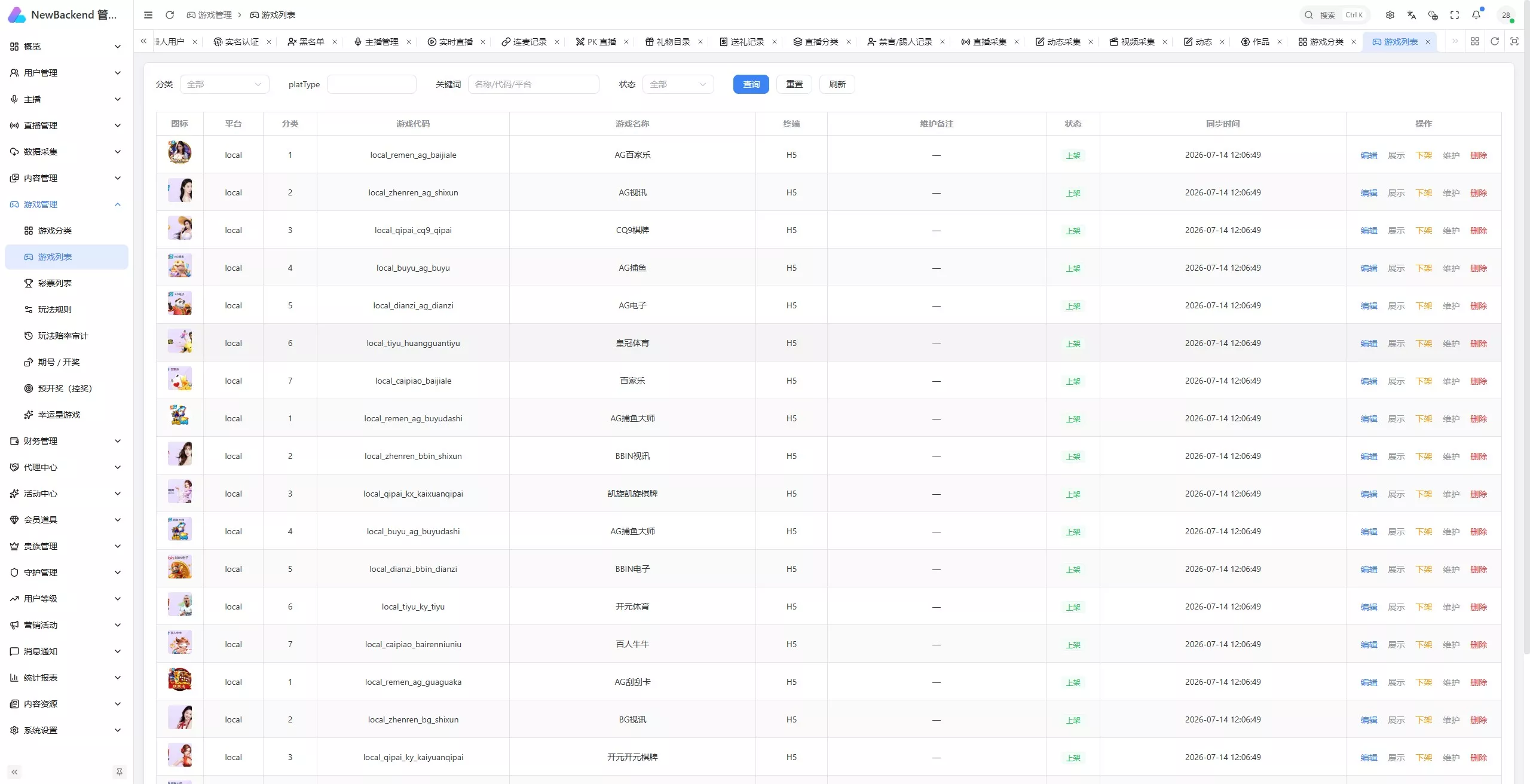1530x784 pixels.
Task: Close the 实名认证 tab
Action: pyautogui.click(x=269, y=42)
